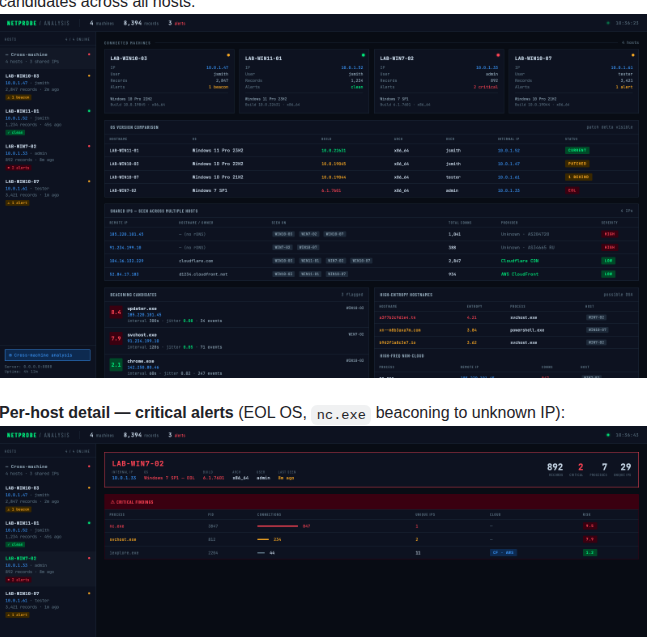Click green live indicator beside upper dashboard clock
This screenshot has width=647, height=637.
[x=608, y=23]
